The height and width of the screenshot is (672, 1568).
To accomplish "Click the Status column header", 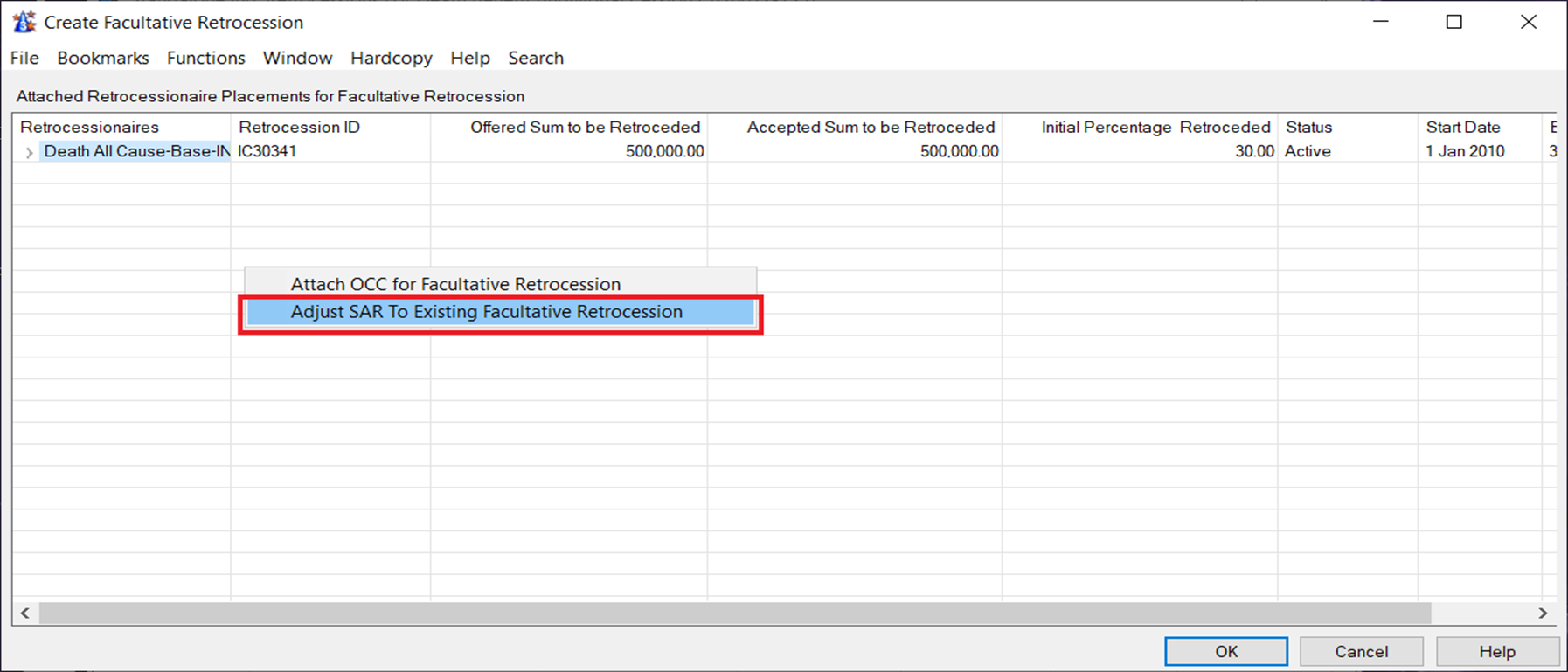I will [x=1308, y=128].
